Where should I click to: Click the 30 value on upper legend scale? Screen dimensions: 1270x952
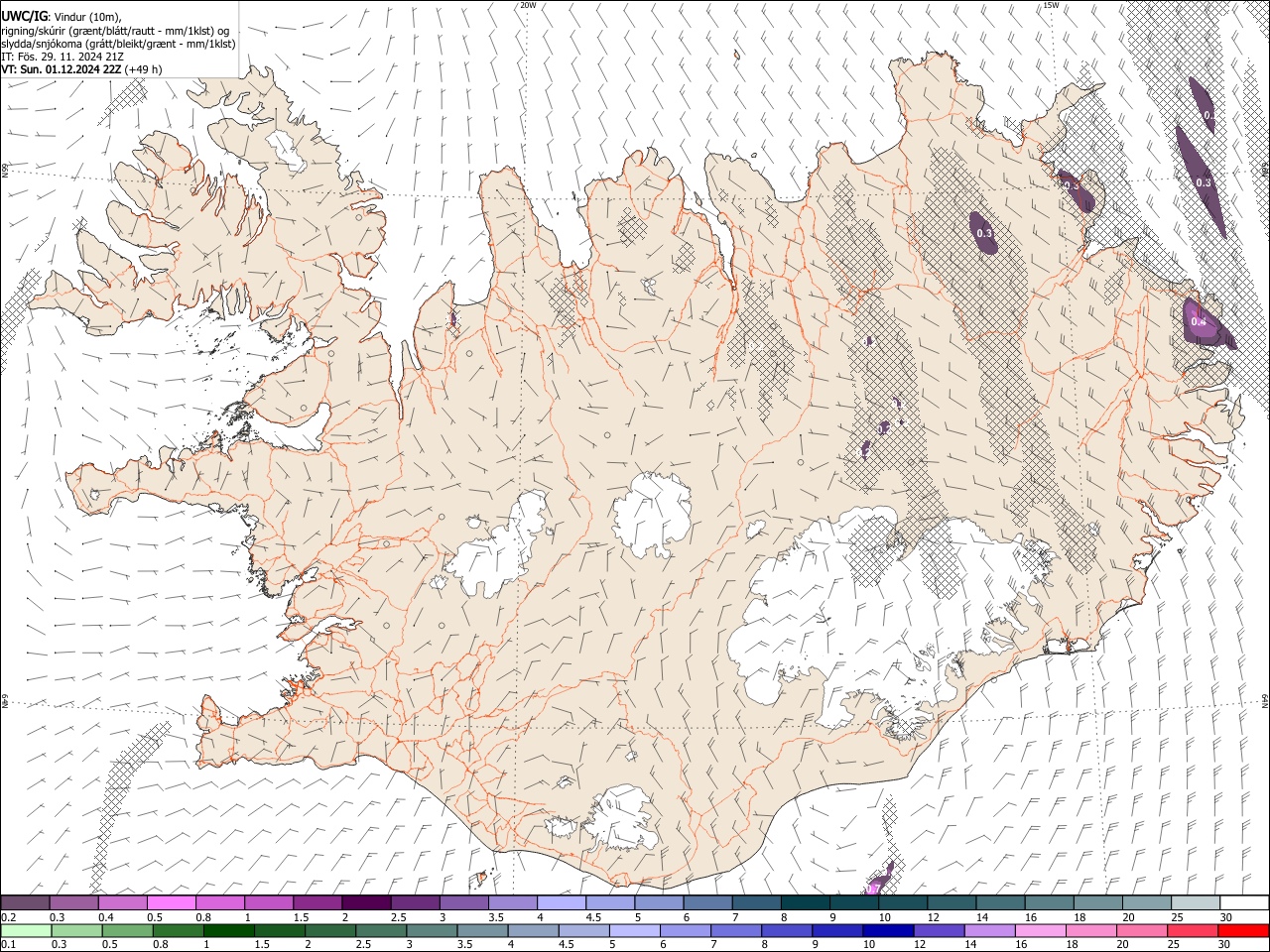click(x=1226, y=917)
